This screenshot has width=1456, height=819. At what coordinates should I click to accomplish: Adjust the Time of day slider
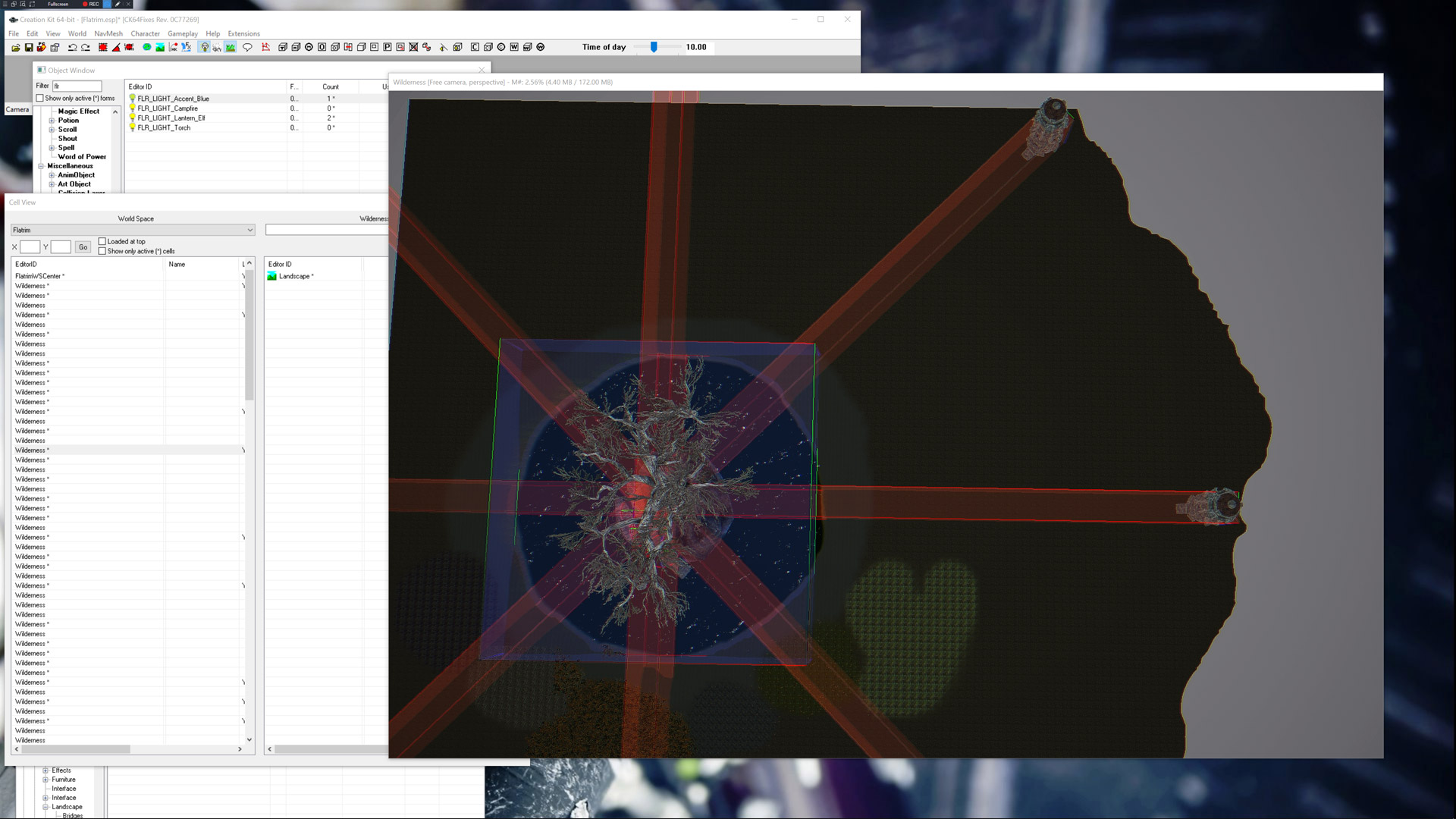click(x=654, y=47)
